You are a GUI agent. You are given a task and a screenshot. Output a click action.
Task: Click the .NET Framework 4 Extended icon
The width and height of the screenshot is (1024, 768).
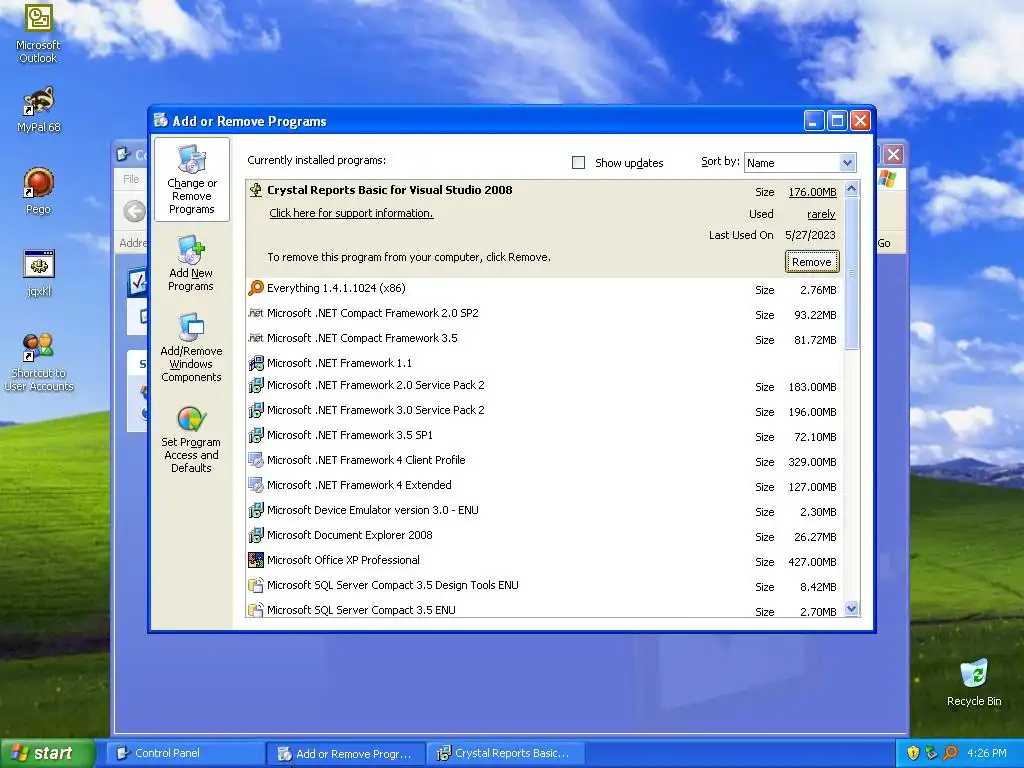(256, 485)
